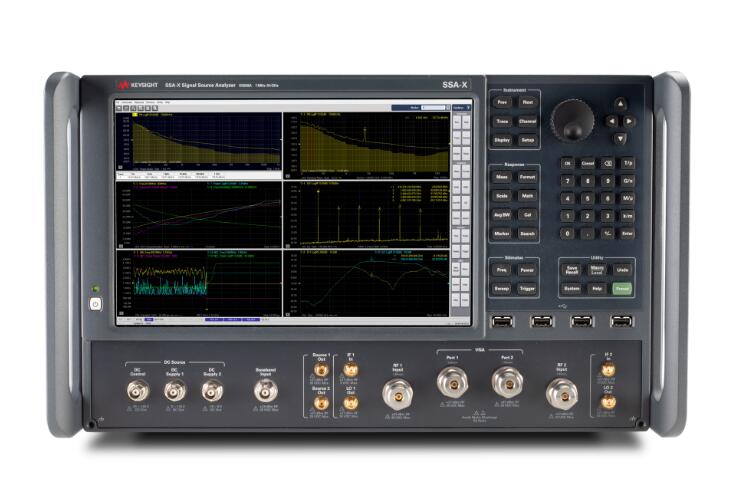
Task: Choose the Meas response key
Action: 502,177
